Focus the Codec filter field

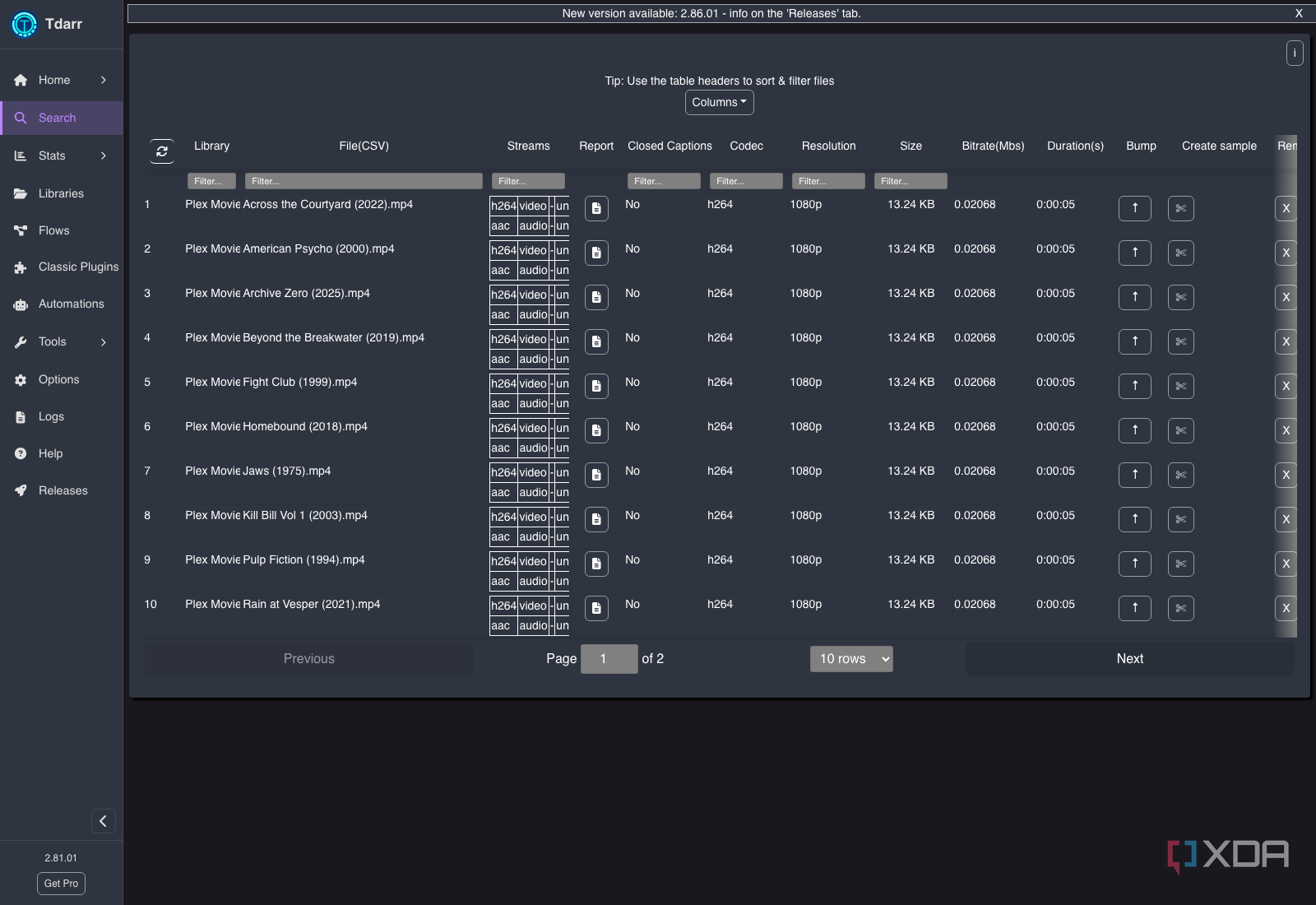[x=746, y=181]
